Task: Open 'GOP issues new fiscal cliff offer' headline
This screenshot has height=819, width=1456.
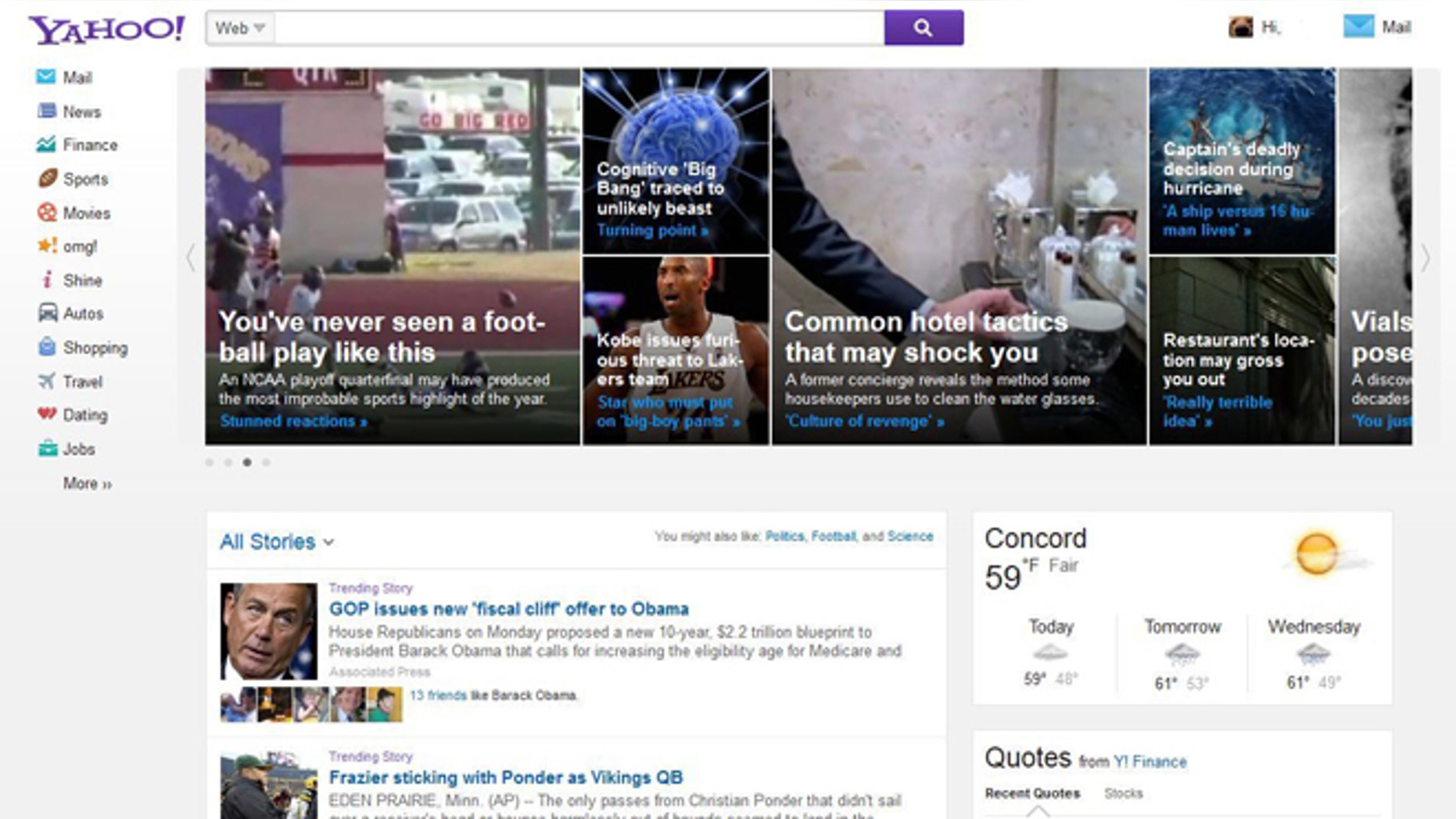Action: 509,609
